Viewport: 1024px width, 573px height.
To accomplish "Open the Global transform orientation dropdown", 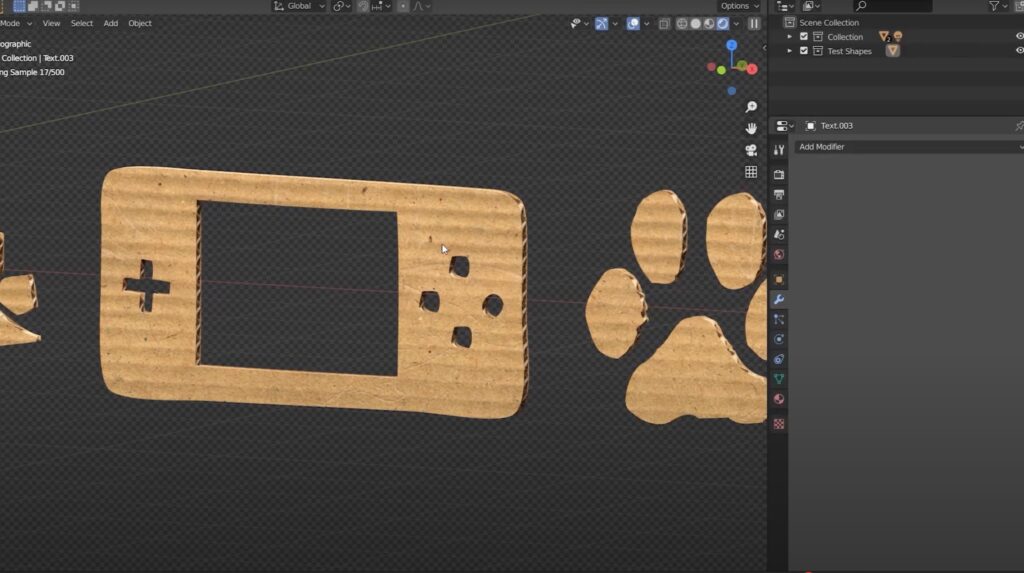I will pos(299,6).
